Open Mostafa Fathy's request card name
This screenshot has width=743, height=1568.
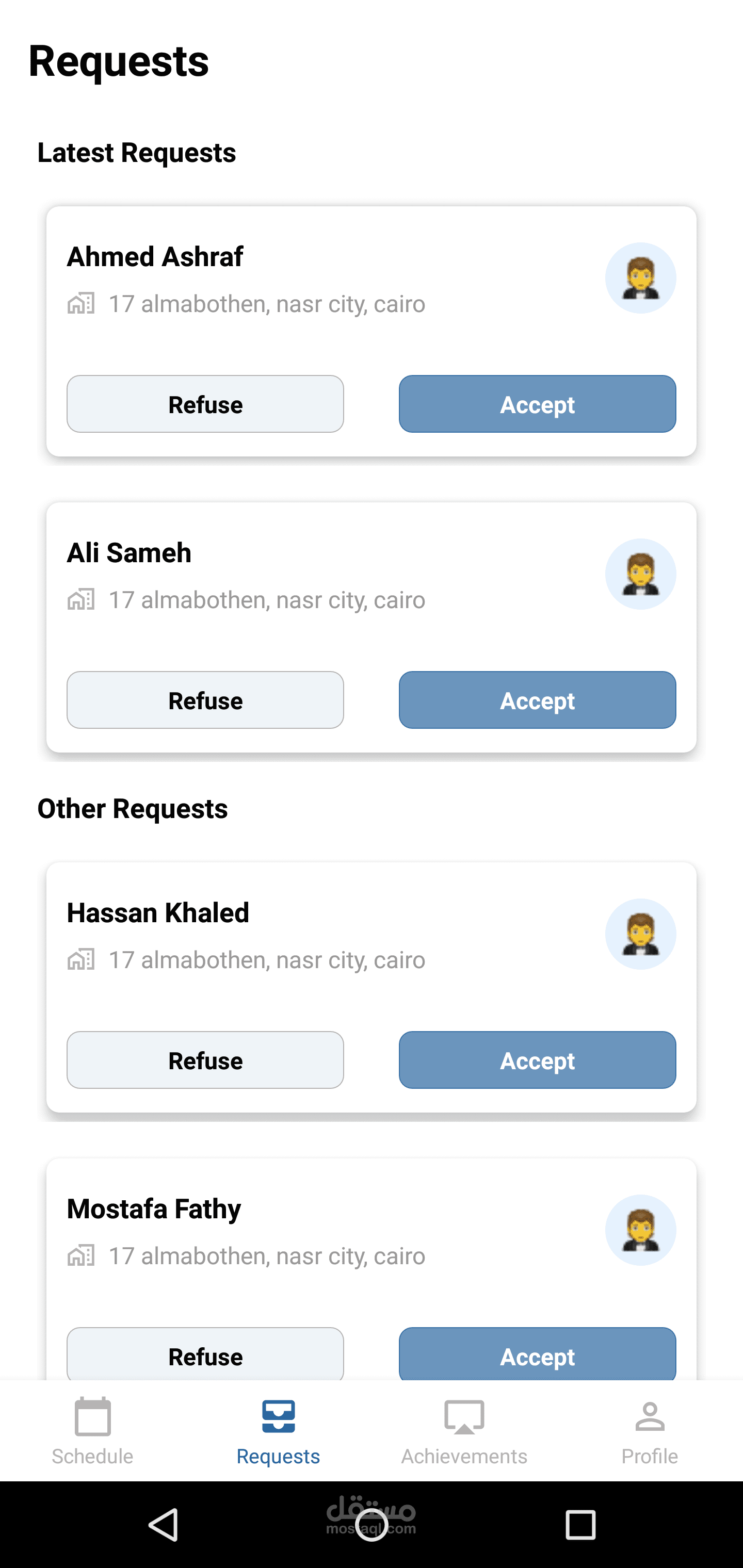click(154, 1209)
